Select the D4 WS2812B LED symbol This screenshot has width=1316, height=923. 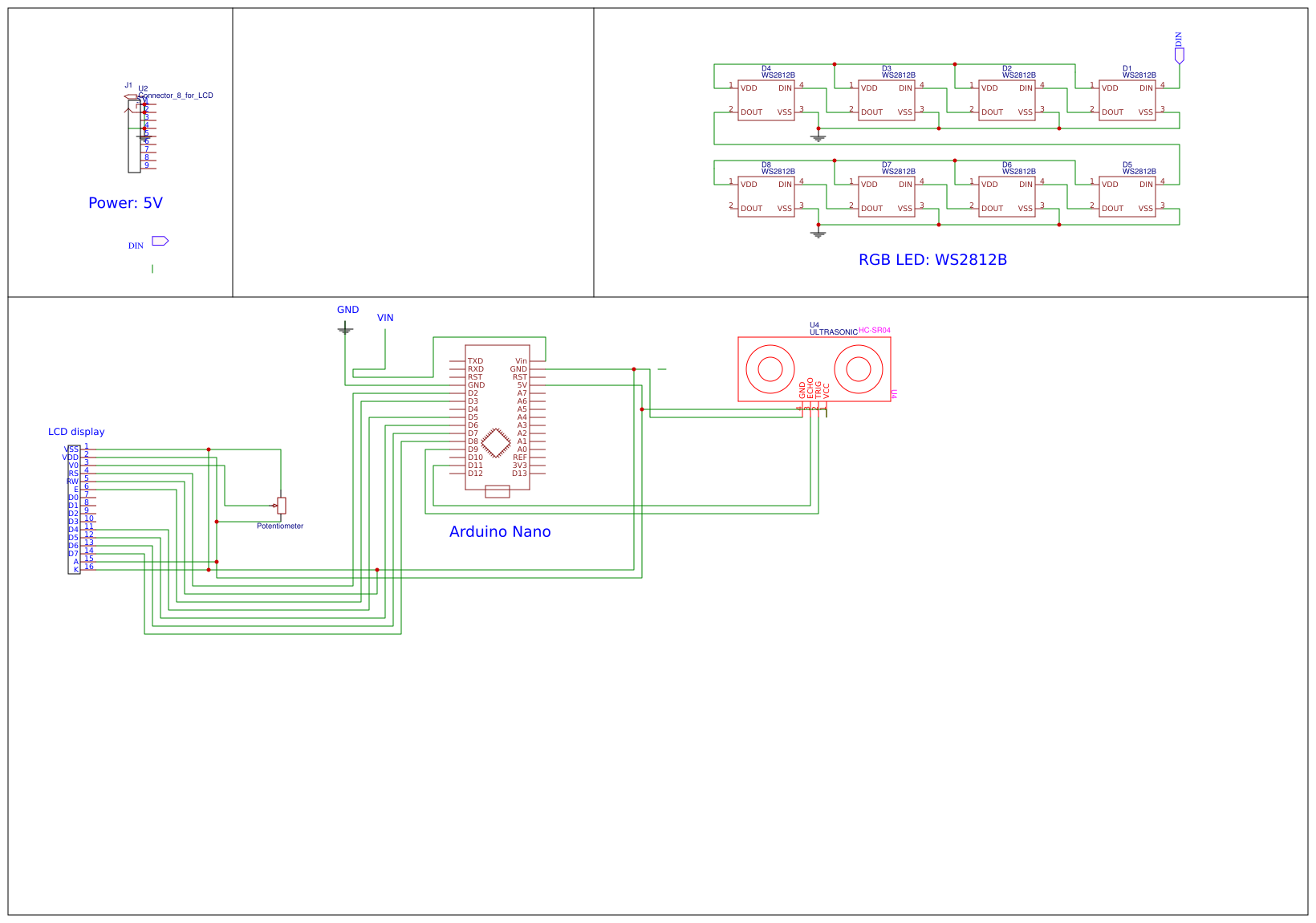point(766,100)
